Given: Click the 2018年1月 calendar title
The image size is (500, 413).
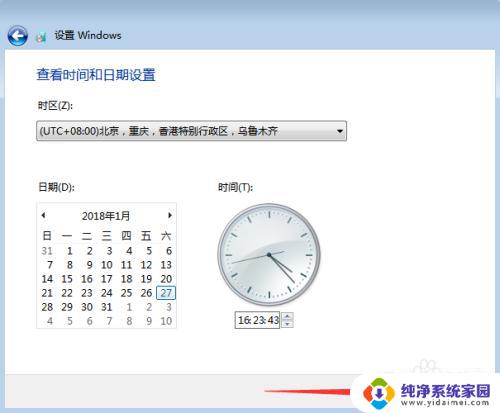Looking at the screenshot, I should (106, 216).
